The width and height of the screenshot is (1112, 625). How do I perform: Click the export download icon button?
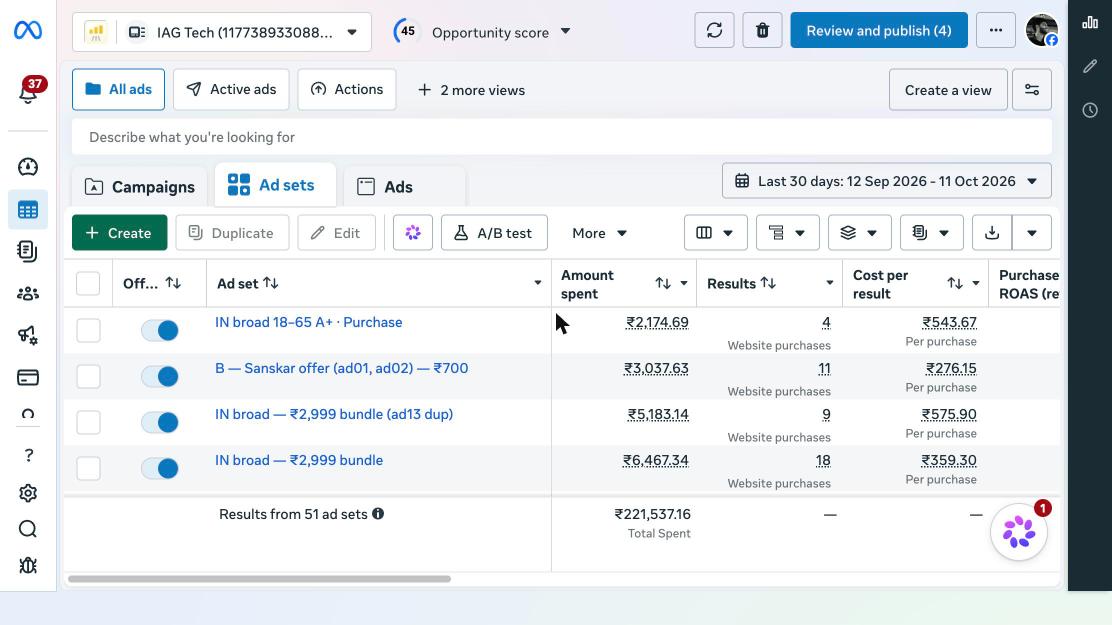click(x=992, y=233)
